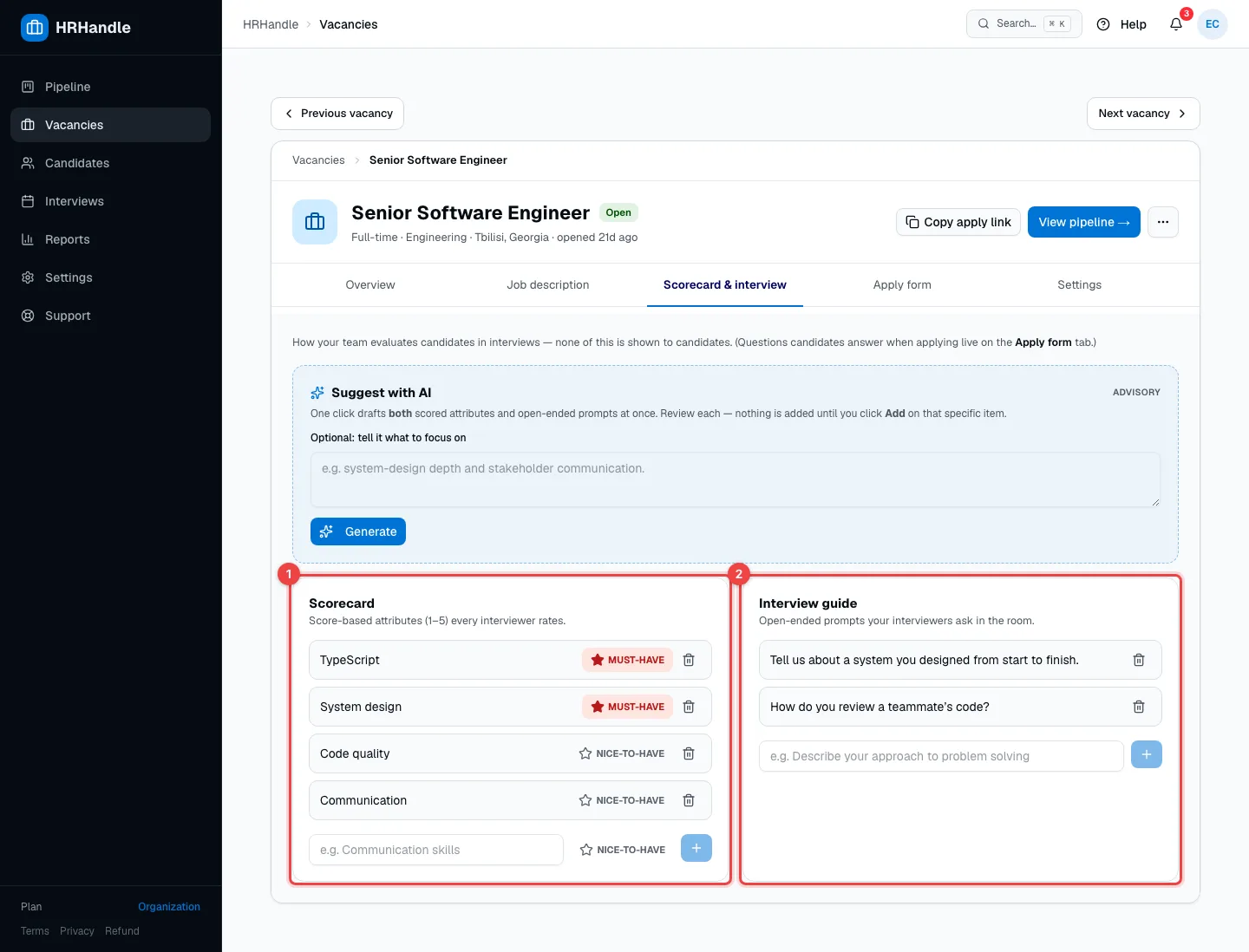The height and width of the screenshot is (952, 1249).
Task: Go to Next vacancy
Action: coord(1143,114)
